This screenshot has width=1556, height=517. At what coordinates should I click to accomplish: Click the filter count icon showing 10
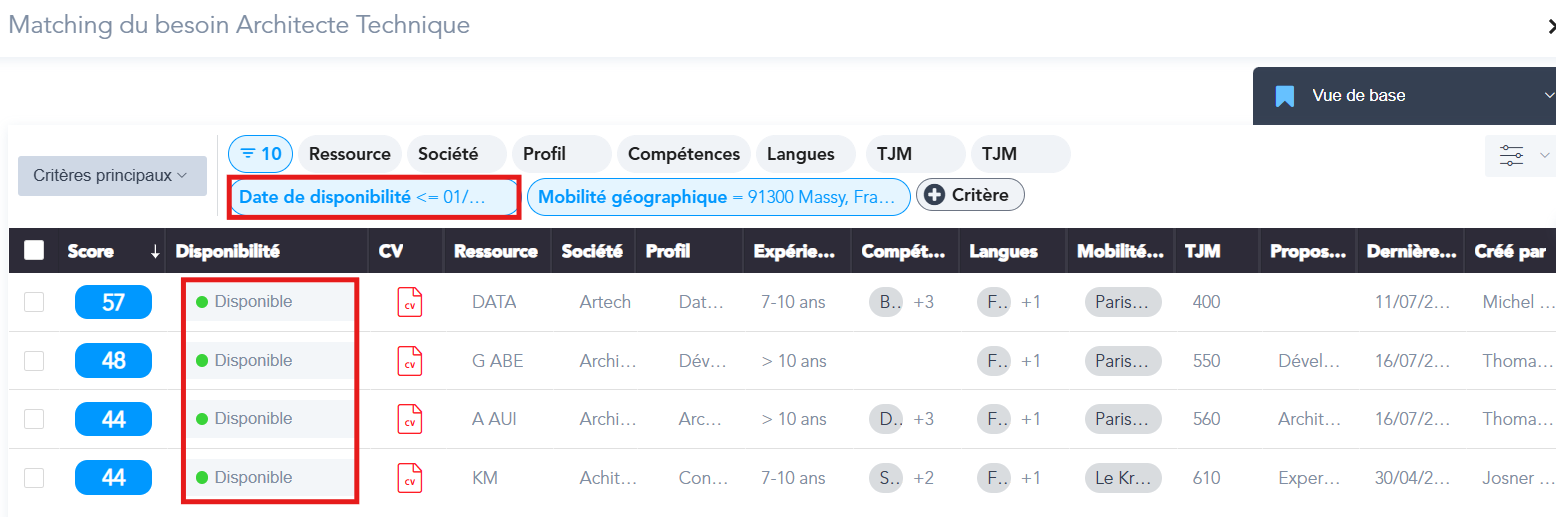tap(261, 154)
